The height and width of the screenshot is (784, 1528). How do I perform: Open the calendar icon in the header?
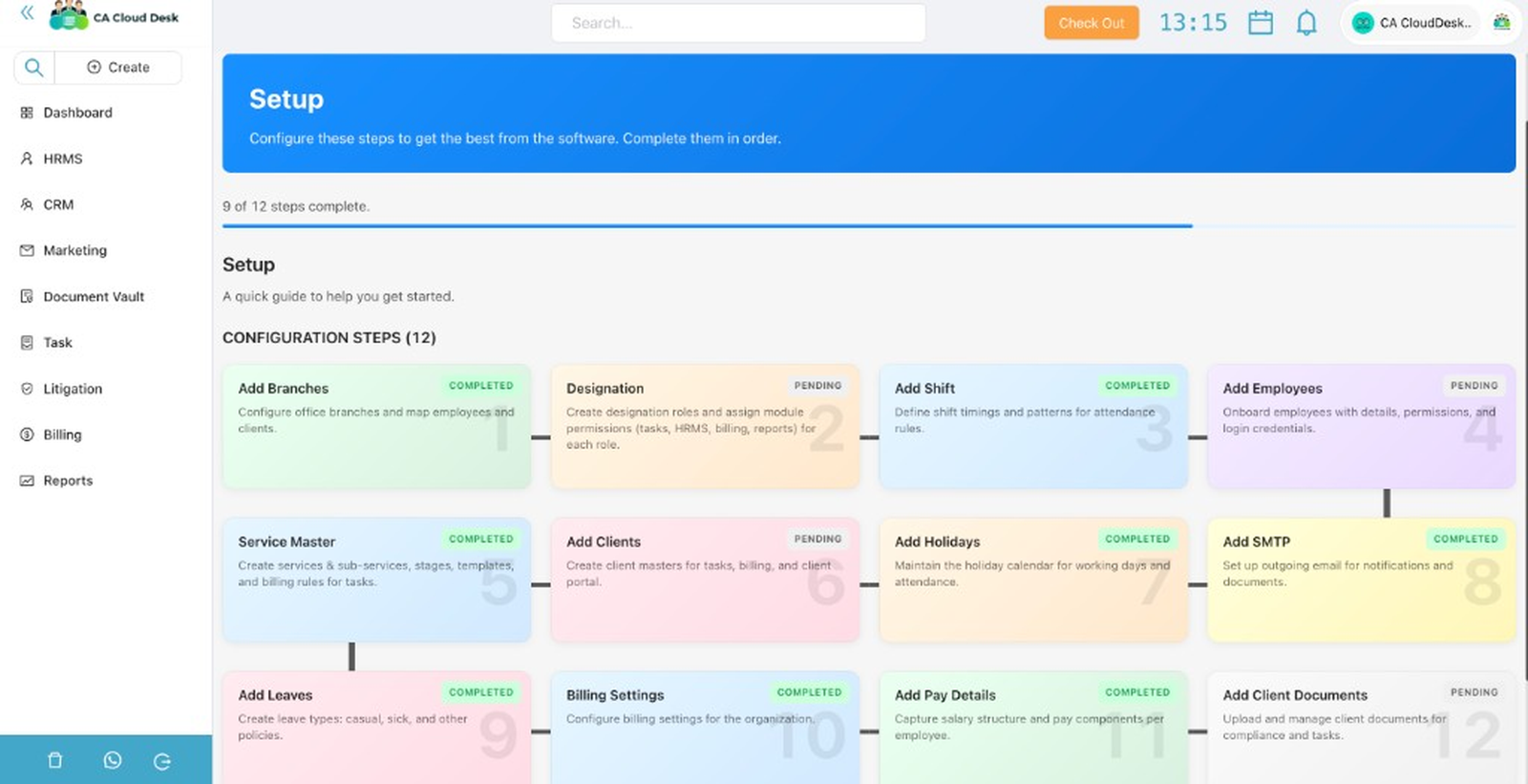pos(1261,23)
